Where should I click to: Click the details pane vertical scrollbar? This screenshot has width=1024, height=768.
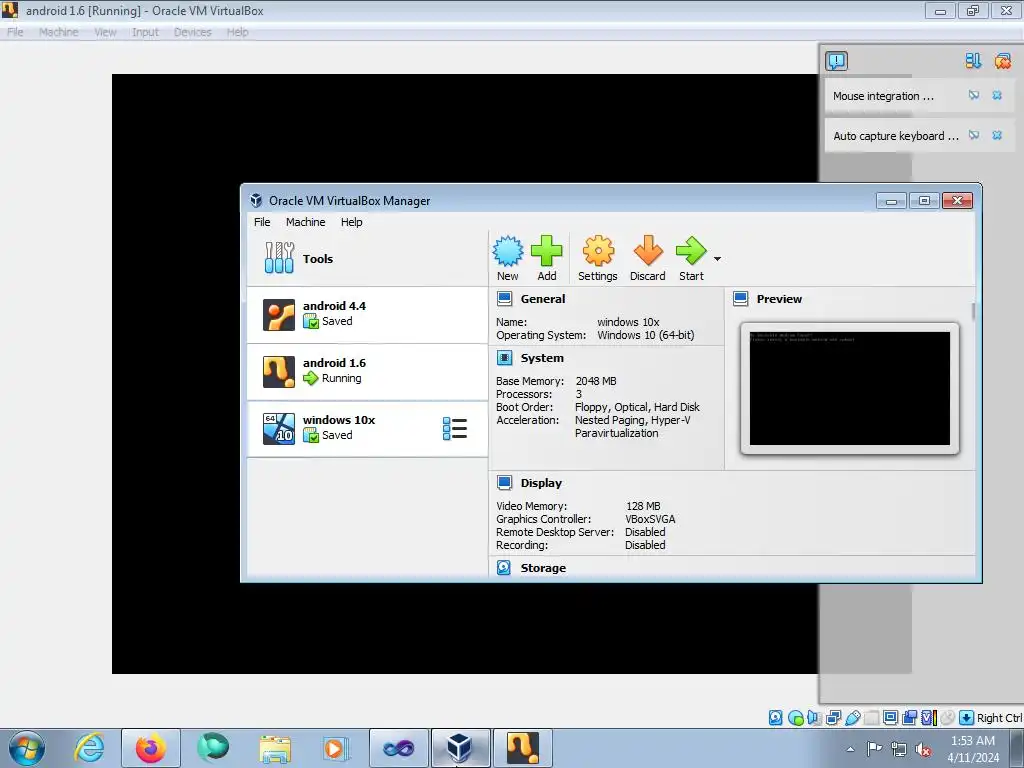tap(973, 312)
